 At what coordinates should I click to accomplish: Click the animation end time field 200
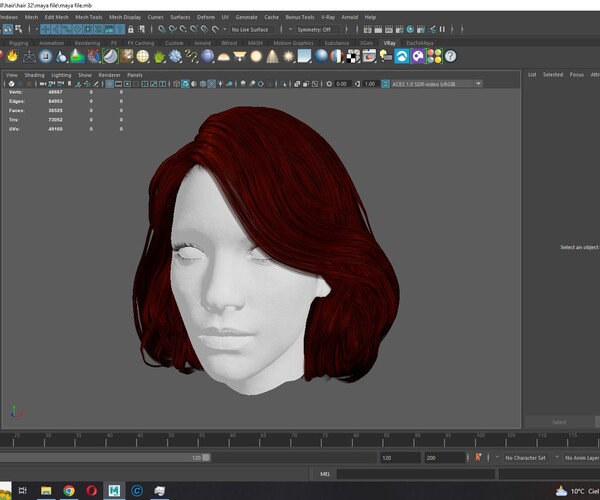[x=444, y=458]
